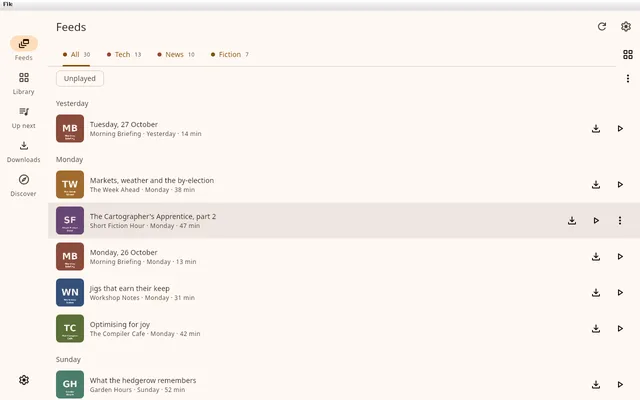Open title The Cartographer's Apprentice, part 2
The image size is (640, 400).
153,216
